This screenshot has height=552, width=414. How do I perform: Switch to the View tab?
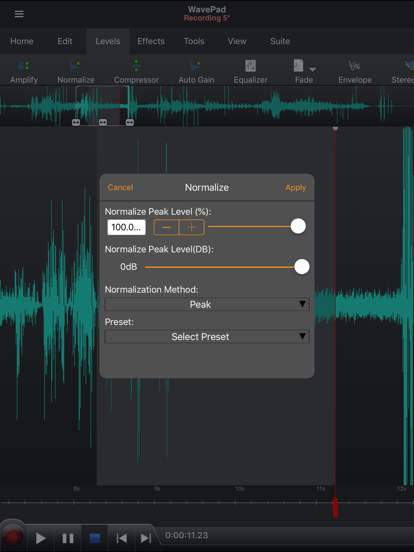237,42
